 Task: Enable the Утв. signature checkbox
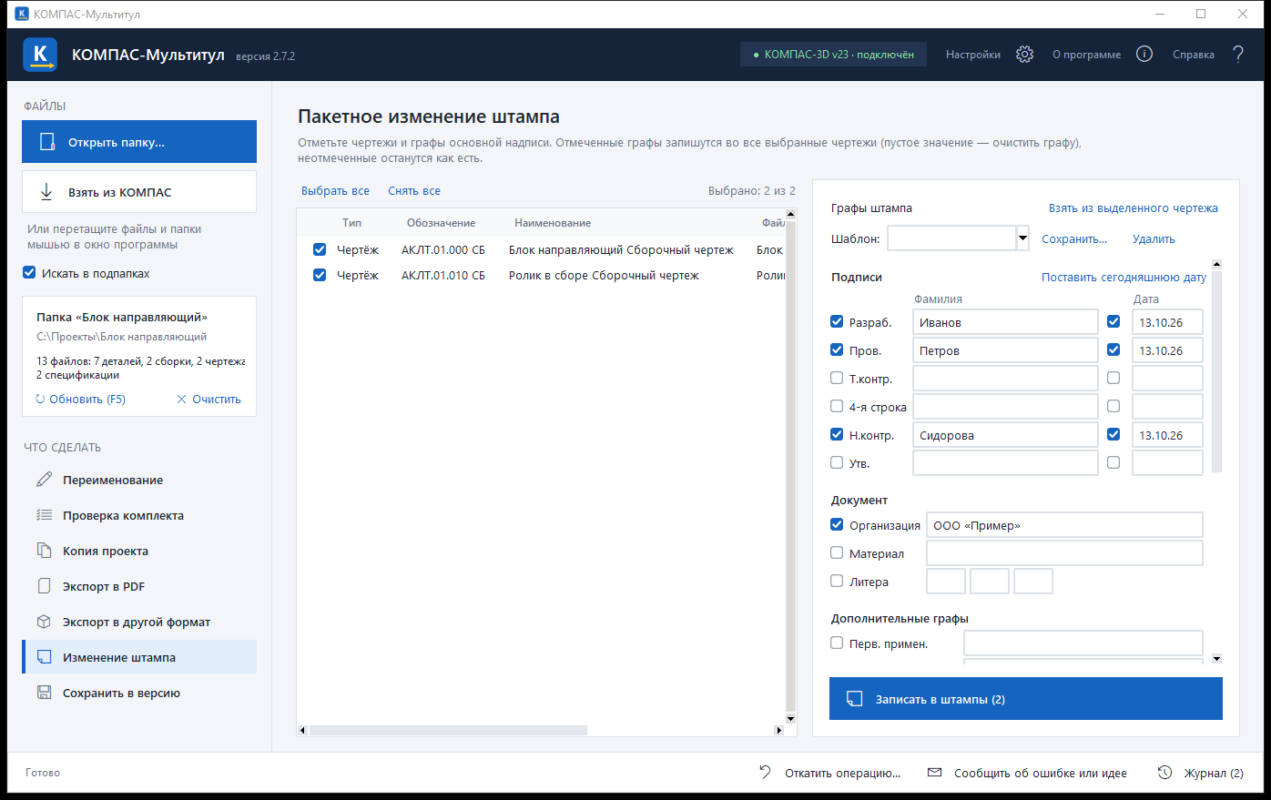tap(837, 463)
